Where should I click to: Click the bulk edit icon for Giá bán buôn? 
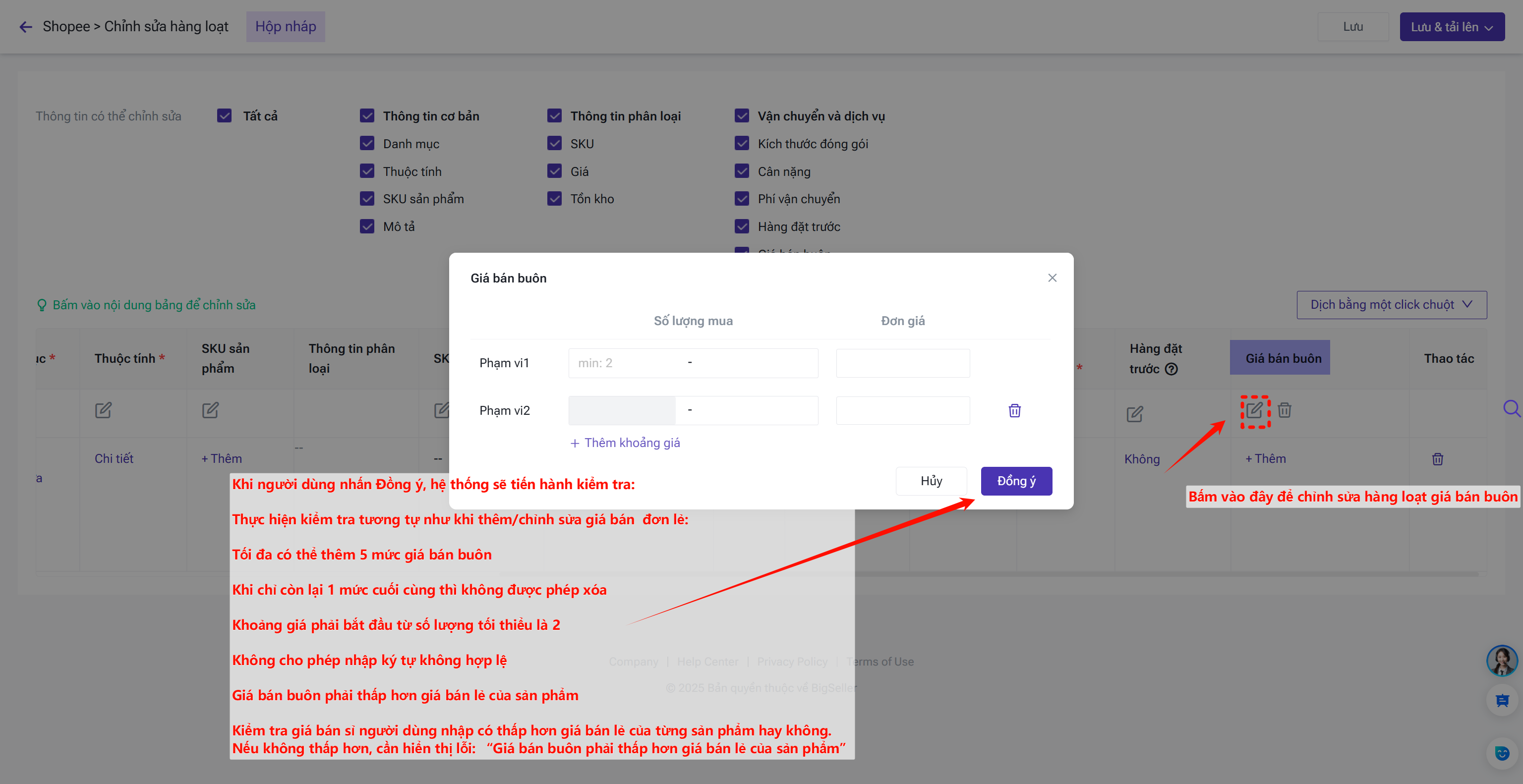[1254, 410]
